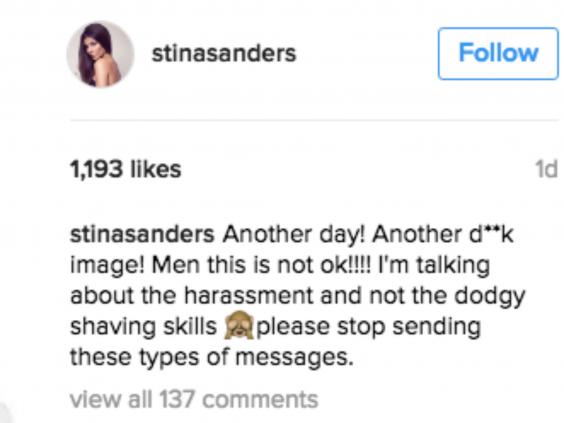Click 'these types of messages.' caption line

coord(212,357)
